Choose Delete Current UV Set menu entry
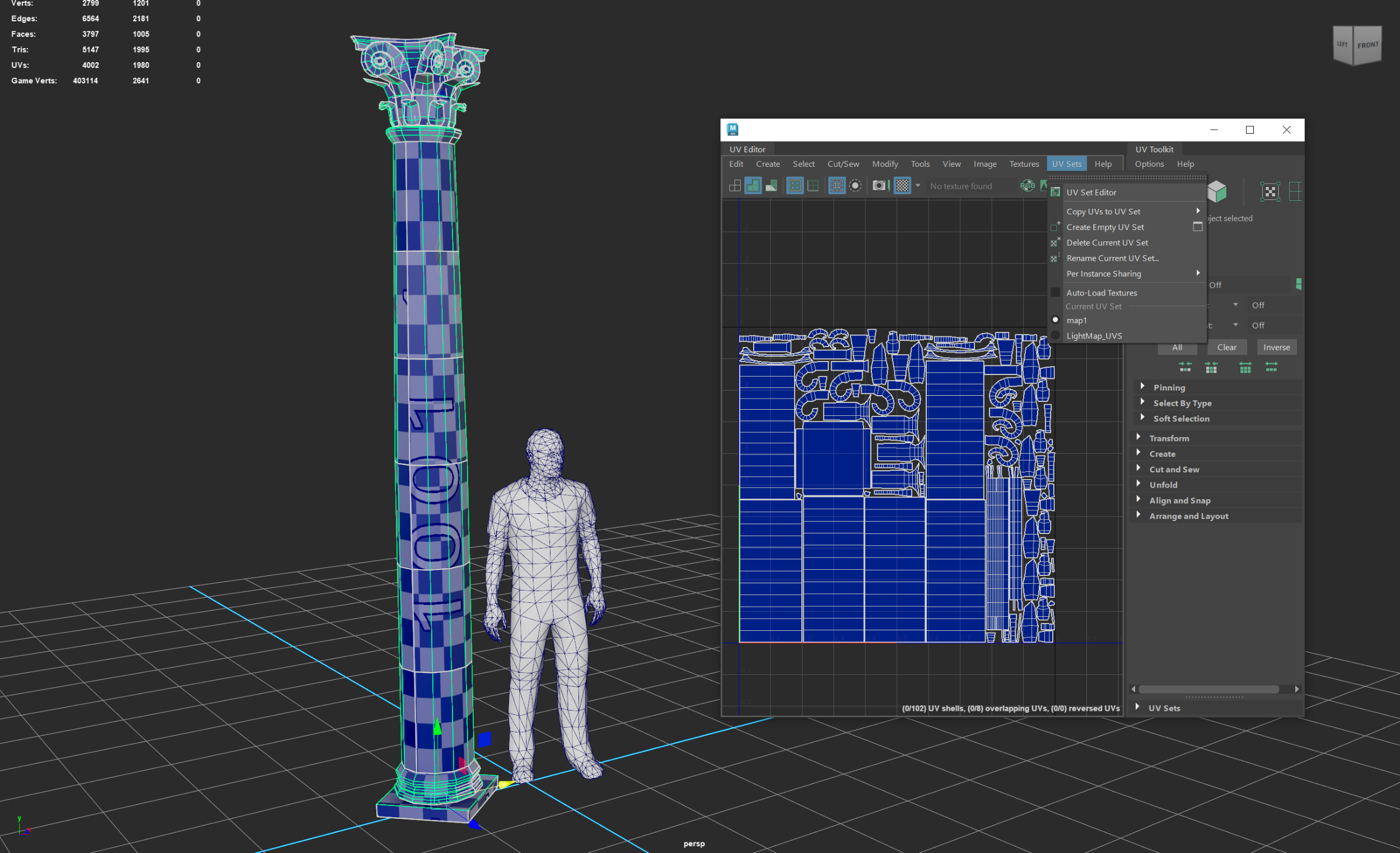This screenshot has height=853, width=1400. (1107, 242)
